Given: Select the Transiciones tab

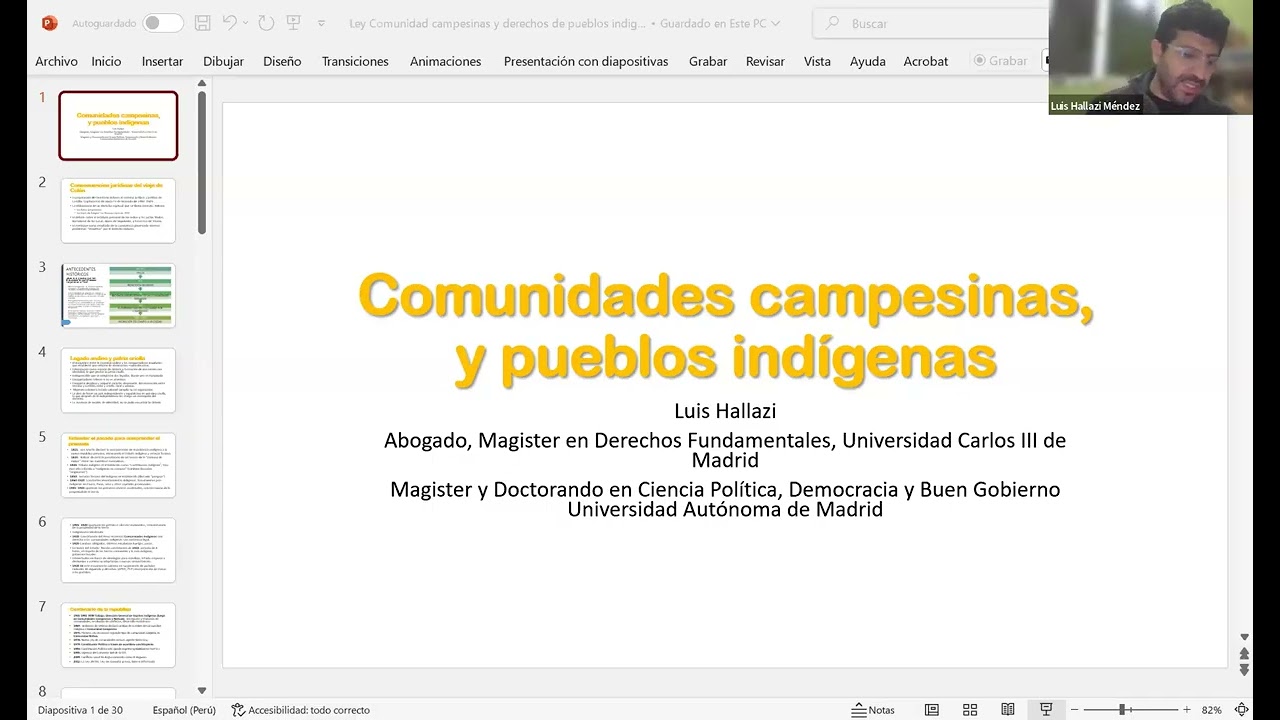Looking at the screenshot, I should click(355, 61).
